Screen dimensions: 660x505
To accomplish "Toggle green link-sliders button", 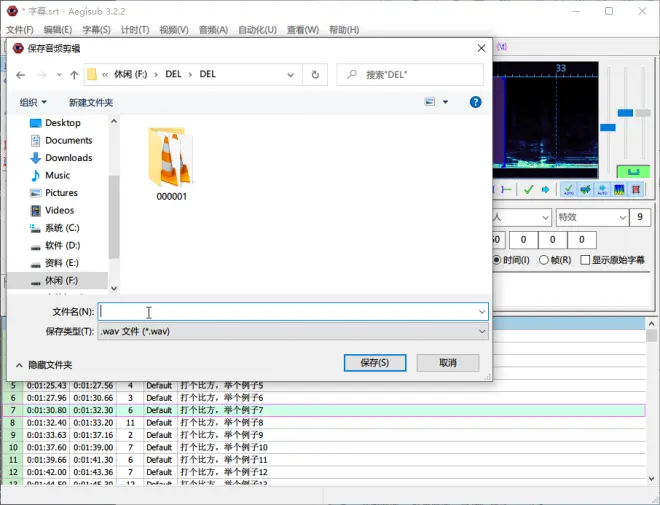I will pos(633,172).
